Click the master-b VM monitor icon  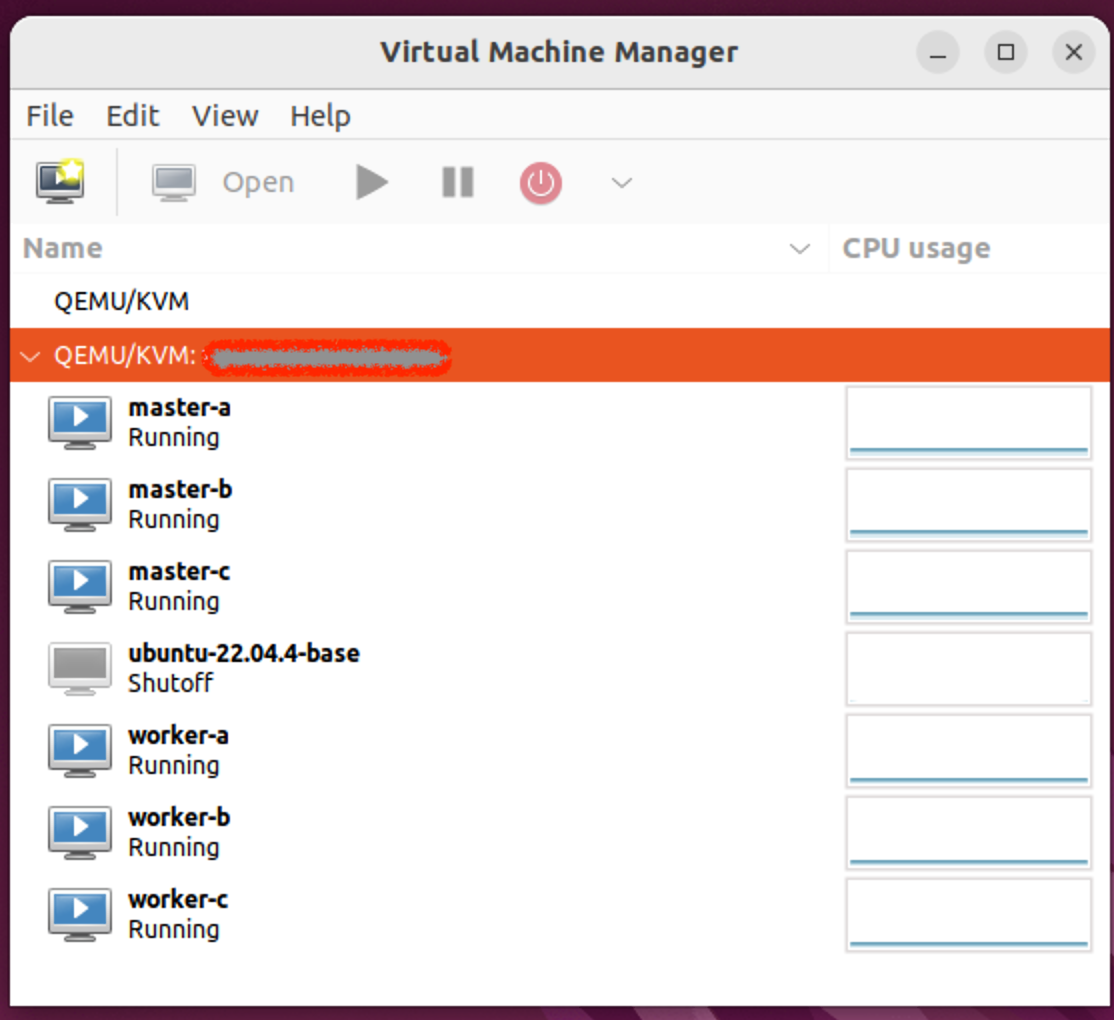click(x=80, y=504)
